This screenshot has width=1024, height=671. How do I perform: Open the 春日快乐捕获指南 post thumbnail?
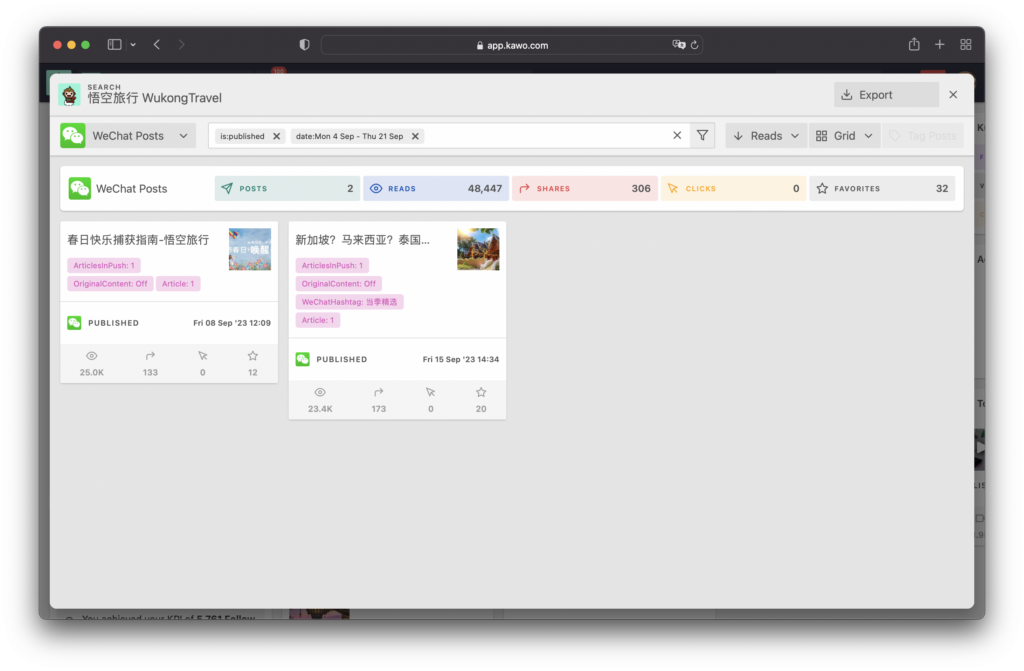249,249
